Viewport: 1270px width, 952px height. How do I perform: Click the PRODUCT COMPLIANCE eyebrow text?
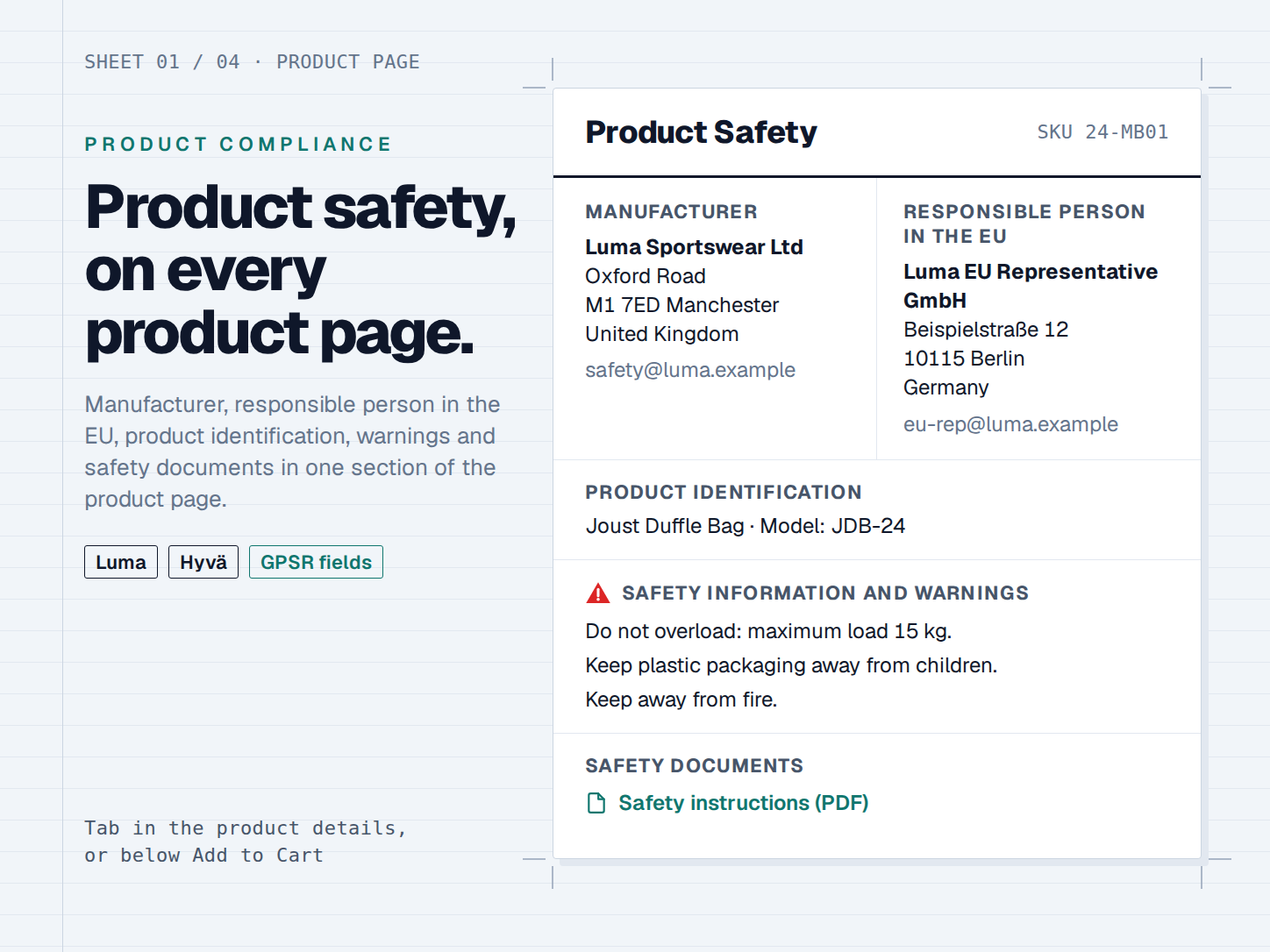[238, 145]
